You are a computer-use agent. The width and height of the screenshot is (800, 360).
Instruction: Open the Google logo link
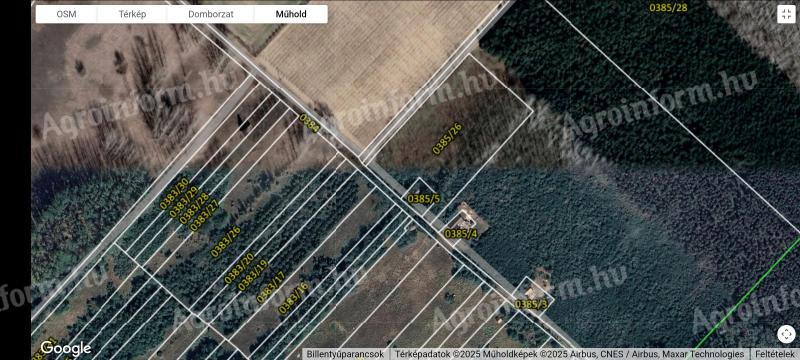[65, 349]
